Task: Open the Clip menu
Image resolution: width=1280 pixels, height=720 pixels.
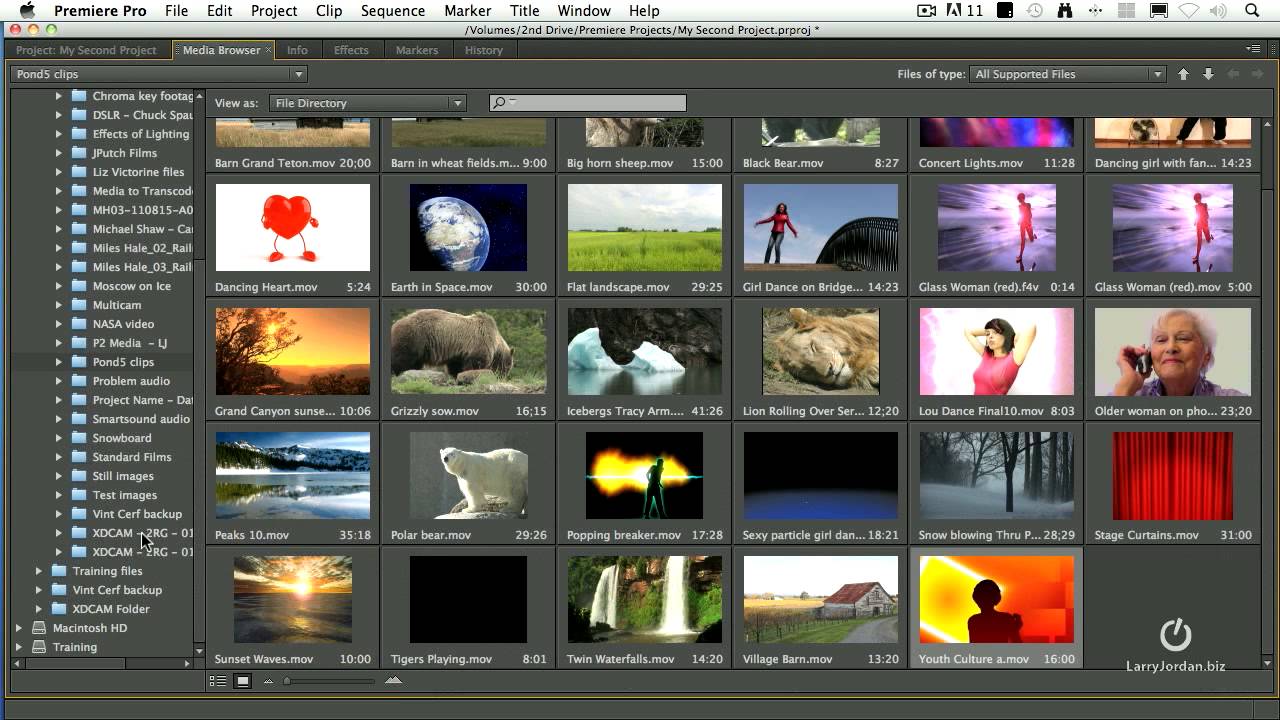Action: click(x=329, y=11)
